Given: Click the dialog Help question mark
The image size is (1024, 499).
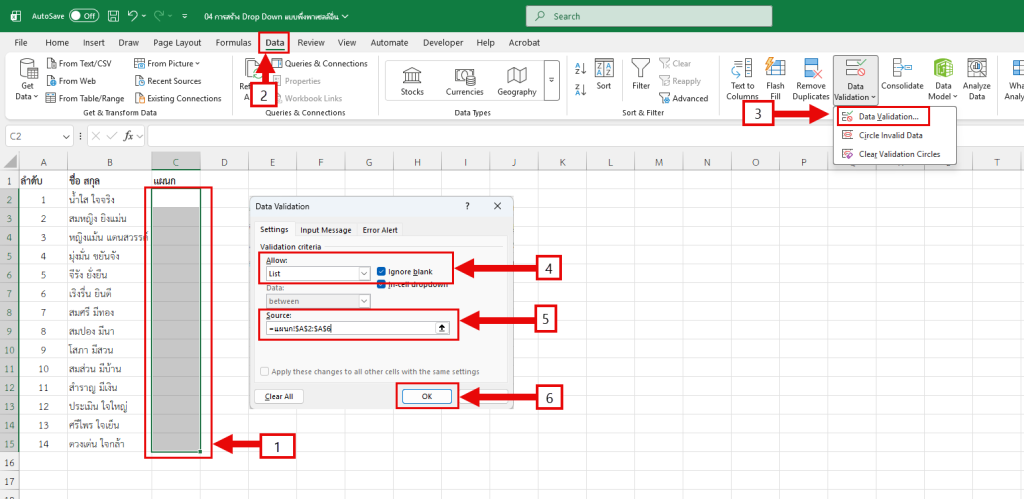Looking at the screenshot, I should pyautogui.click(x=467, y=206).
